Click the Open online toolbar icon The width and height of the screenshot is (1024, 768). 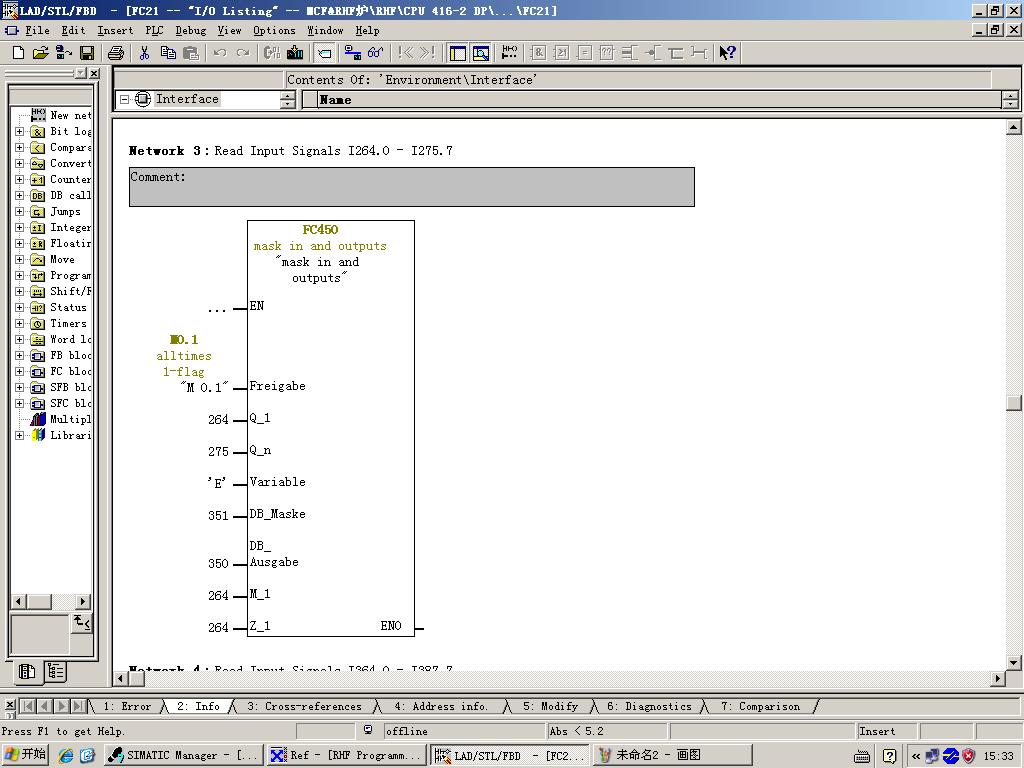click(x=63, y=53)
